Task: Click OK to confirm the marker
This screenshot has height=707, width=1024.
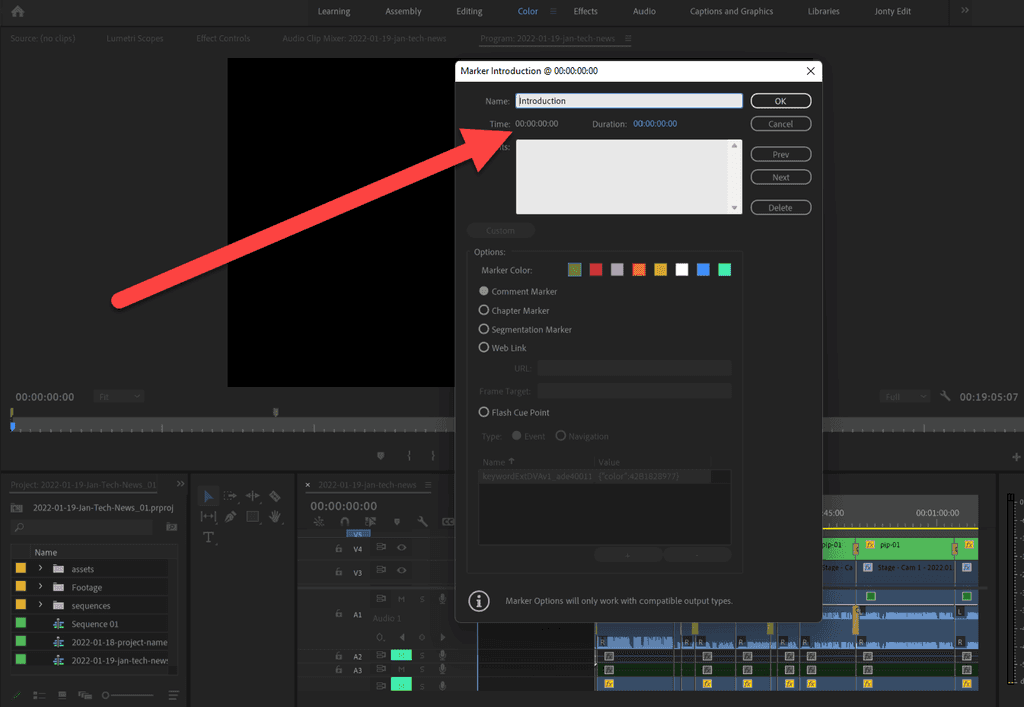Action: (780, 101)
